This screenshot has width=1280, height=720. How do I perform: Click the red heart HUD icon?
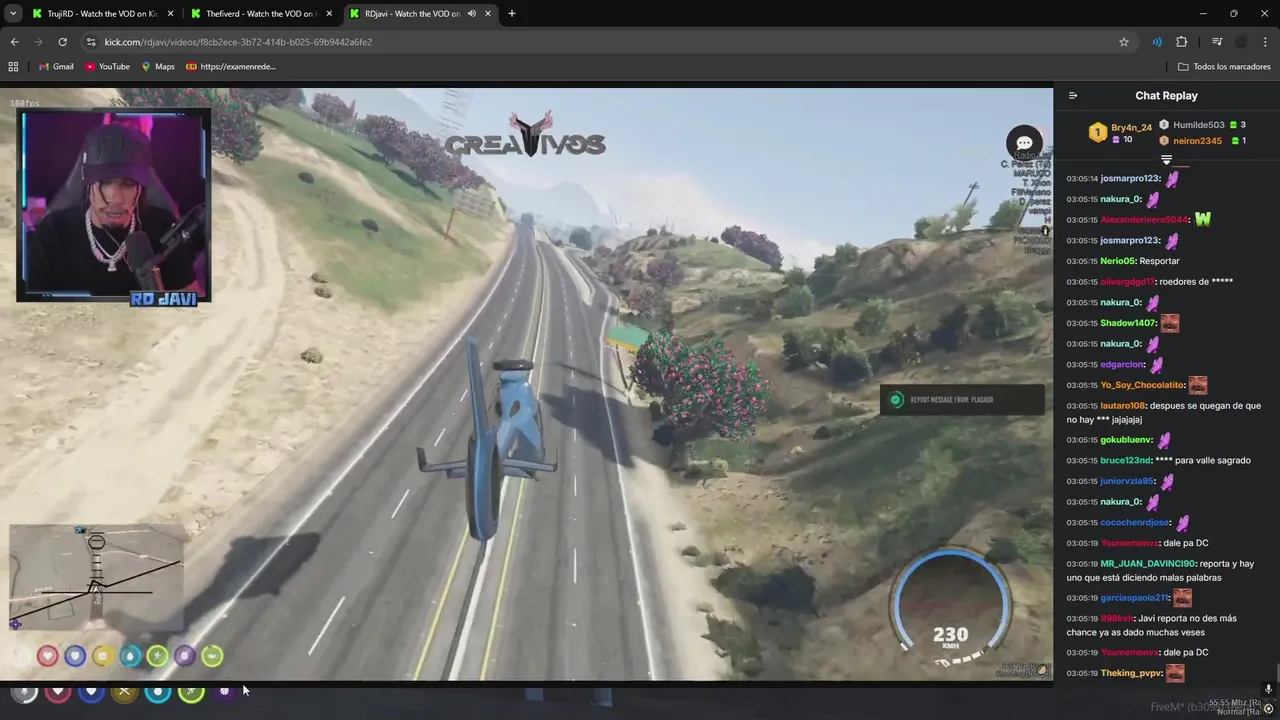click(x=47, y=656)
